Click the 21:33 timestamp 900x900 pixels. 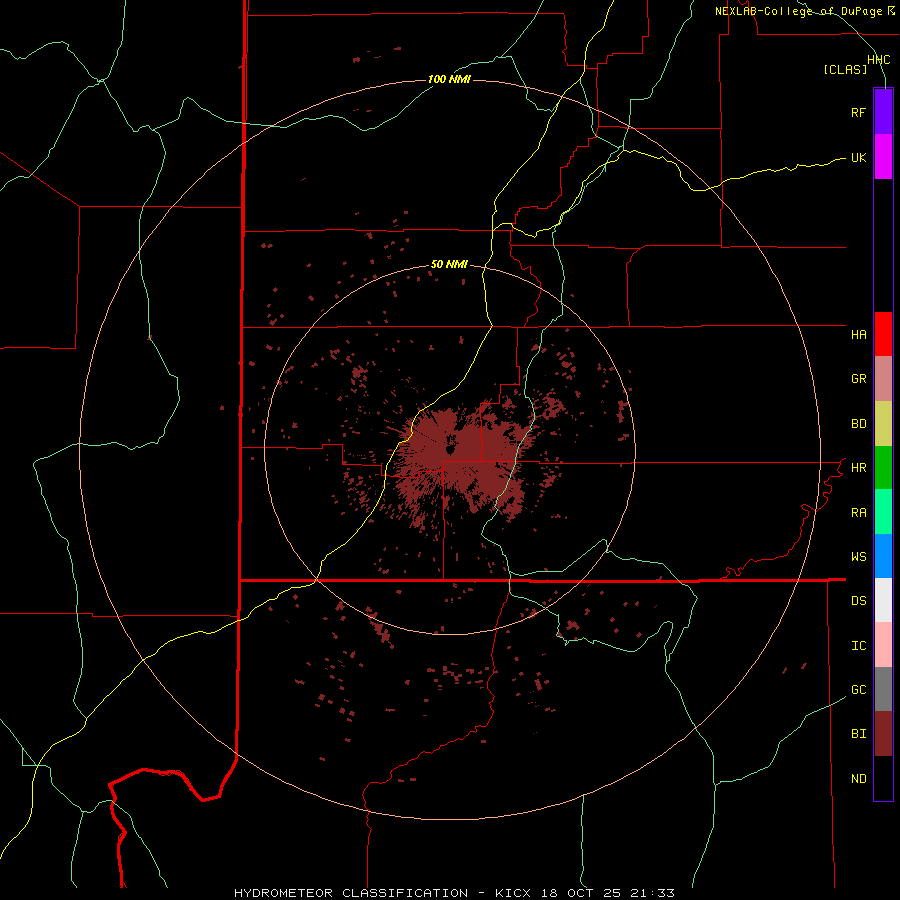pos(651,893)
